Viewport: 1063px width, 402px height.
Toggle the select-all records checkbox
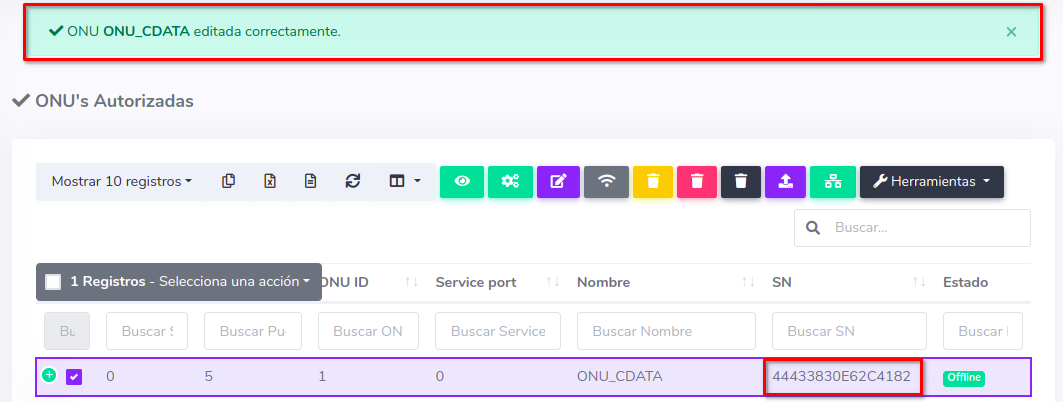click(54, 282)
